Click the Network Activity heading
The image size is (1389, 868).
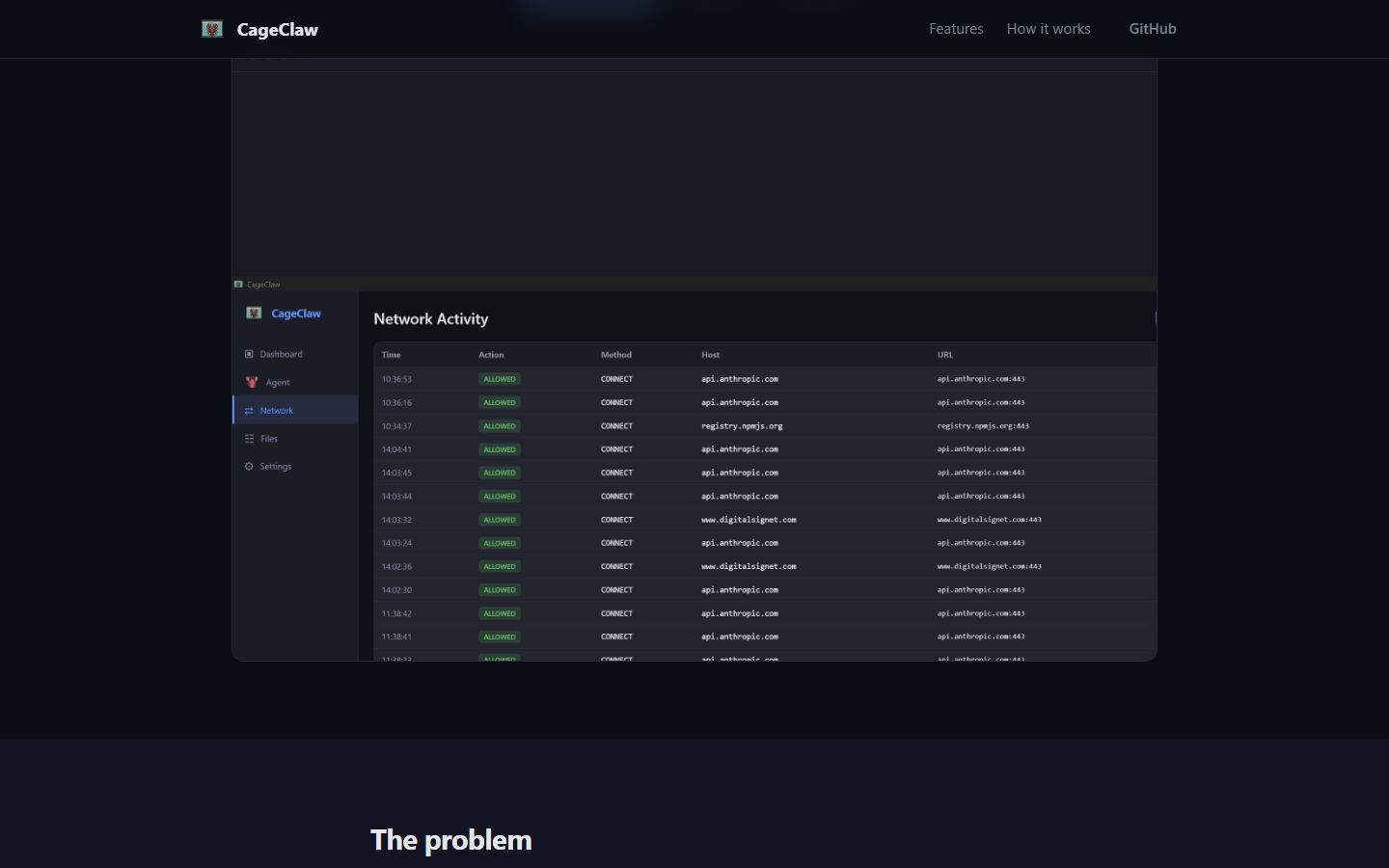click(x=431, y=319)
